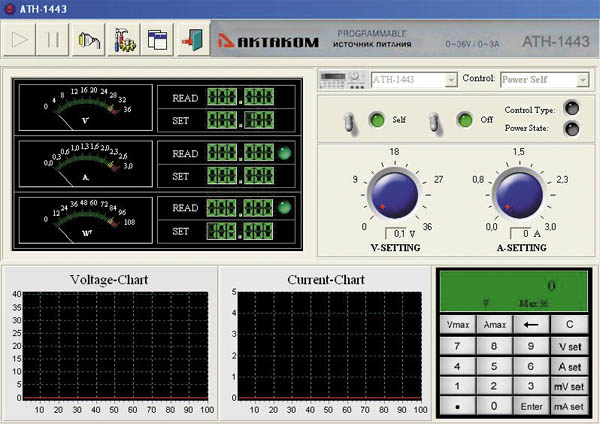
Task: Click keypad digit 0
Action: [x=494, y=406]
